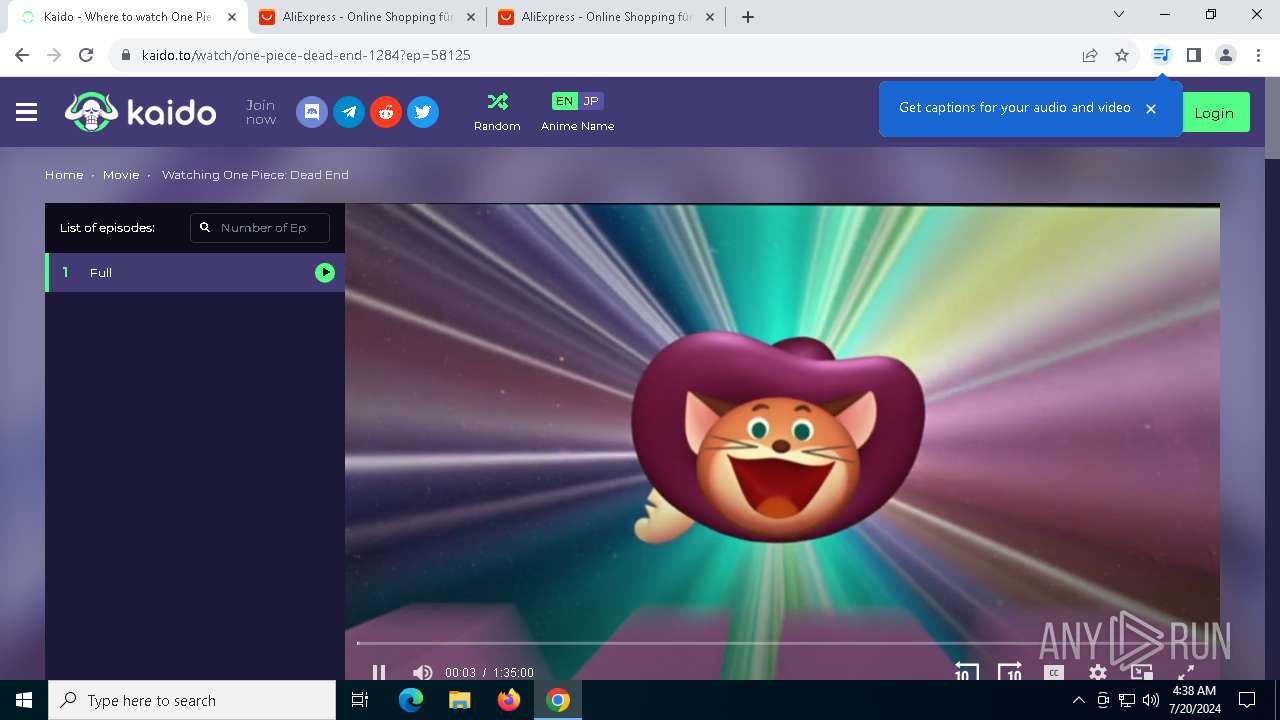Image resolution: width=1280 pixels, height=720 pixels.
Task: Go to Movie breadcrumb
Action: [121, 175]
